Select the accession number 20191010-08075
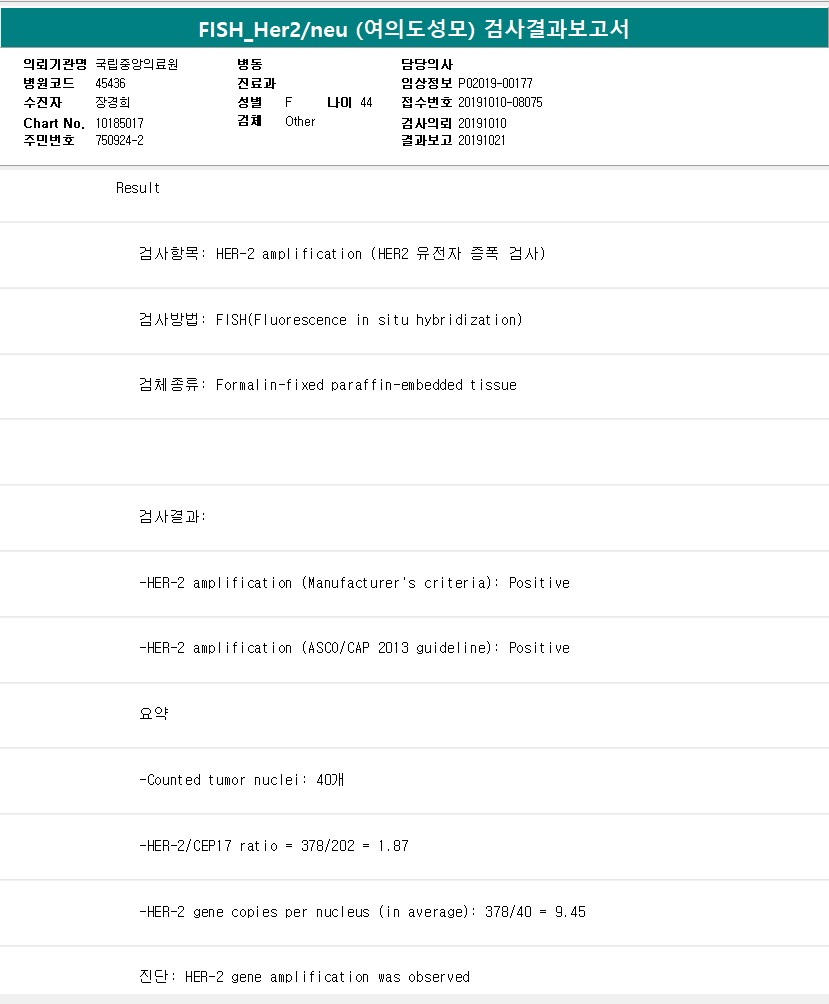Screen dimensions: 829x1004 pos(500,102)
